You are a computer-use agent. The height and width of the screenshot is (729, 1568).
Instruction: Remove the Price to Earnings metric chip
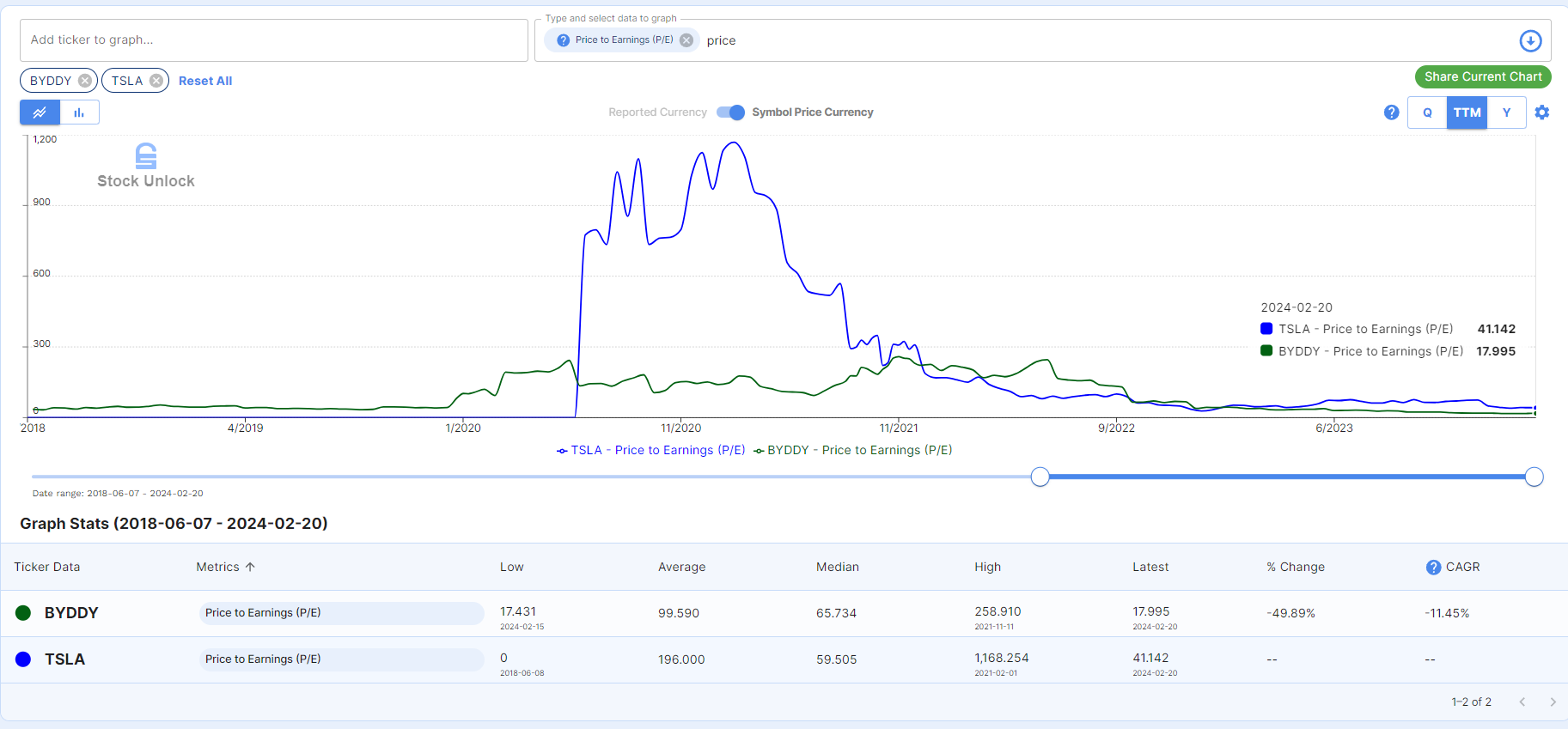[686, 40]
